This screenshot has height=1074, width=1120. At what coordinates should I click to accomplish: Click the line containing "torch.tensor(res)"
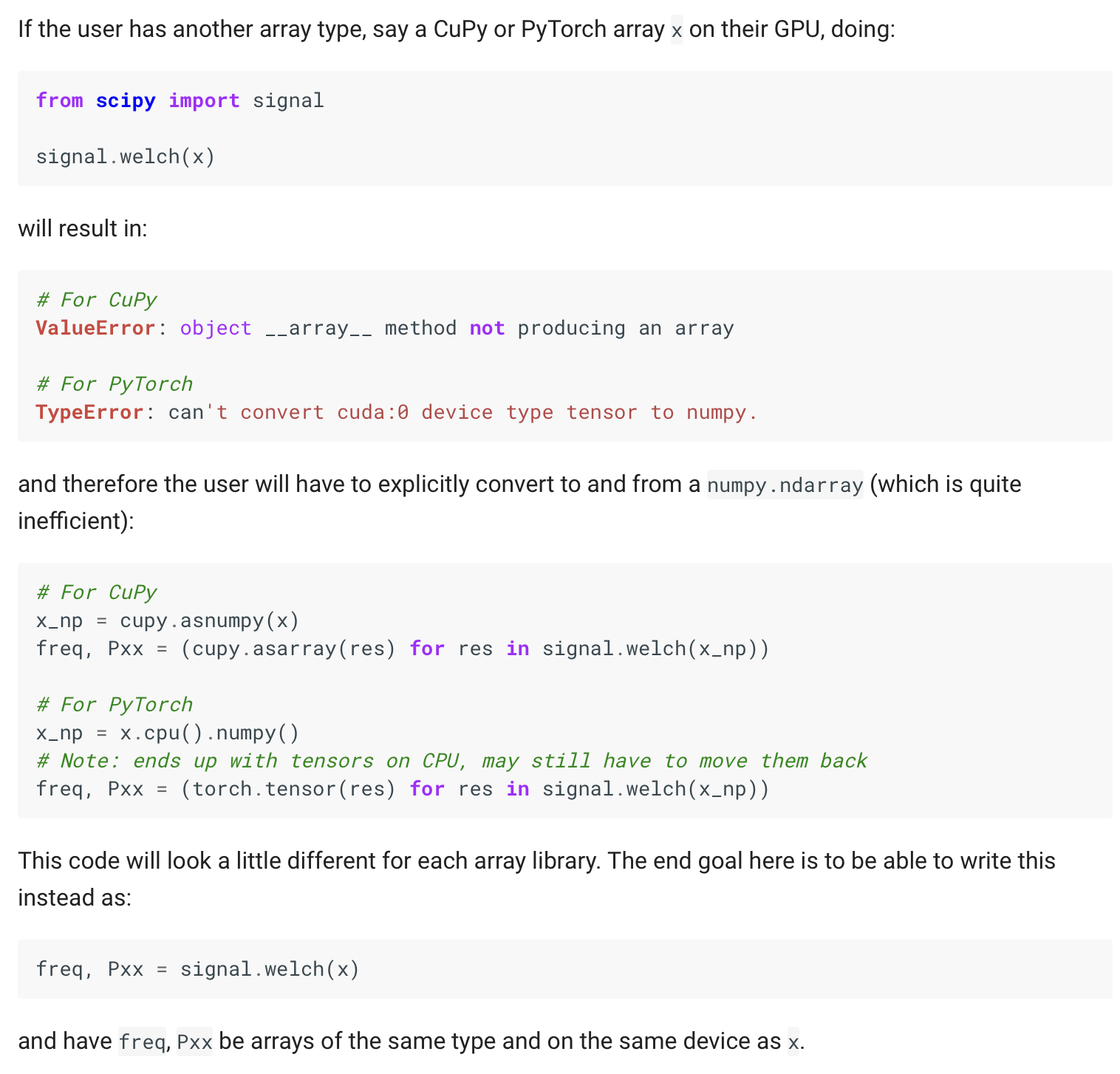point(403,789)
